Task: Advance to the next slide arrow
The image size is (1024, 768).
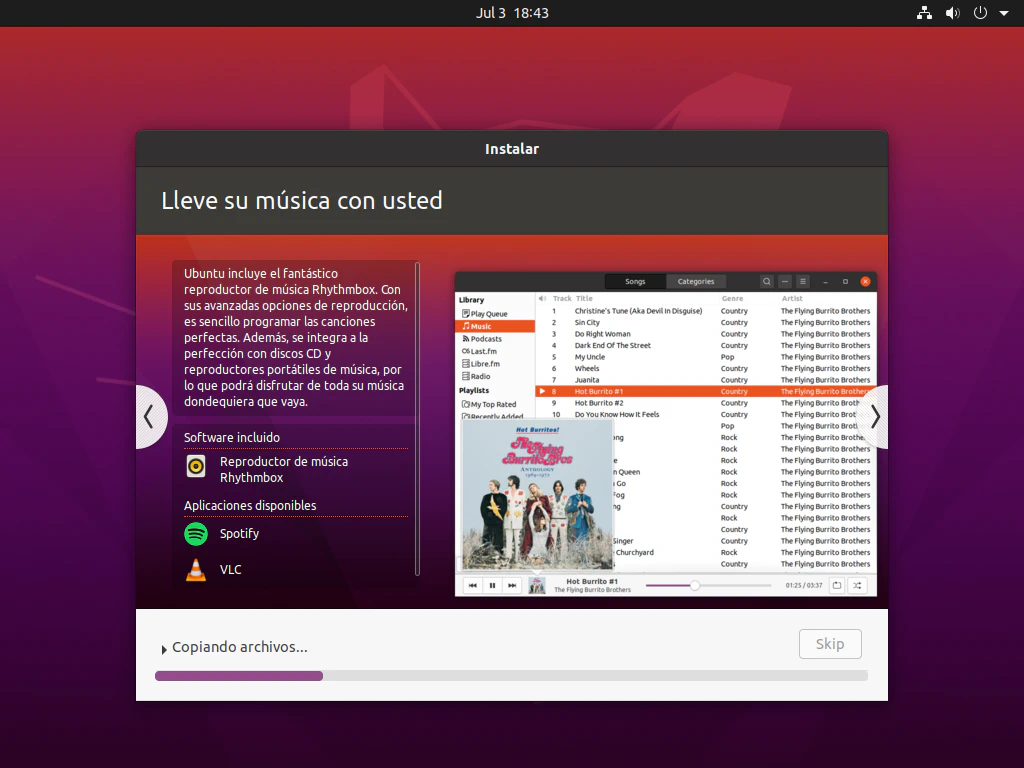Action: tap(874, 417)
